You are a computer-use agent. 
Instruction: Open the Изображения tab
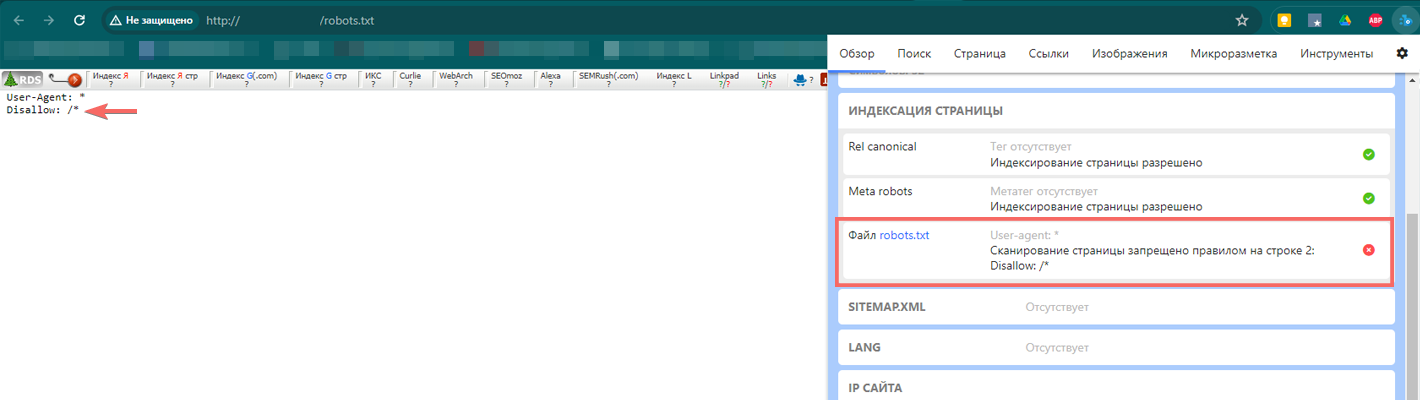coord(1130,53)
